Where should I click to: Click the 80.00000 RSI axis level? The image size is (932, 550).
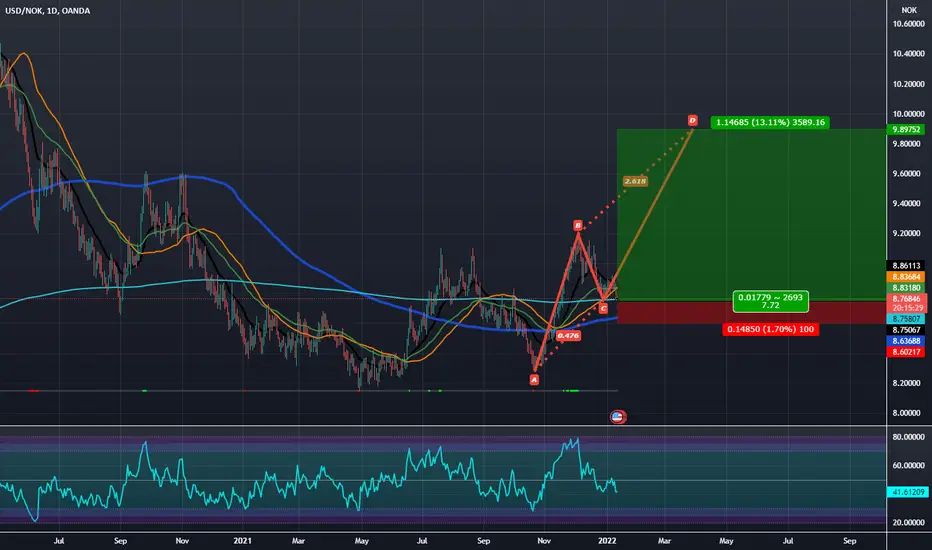point(909,437)
